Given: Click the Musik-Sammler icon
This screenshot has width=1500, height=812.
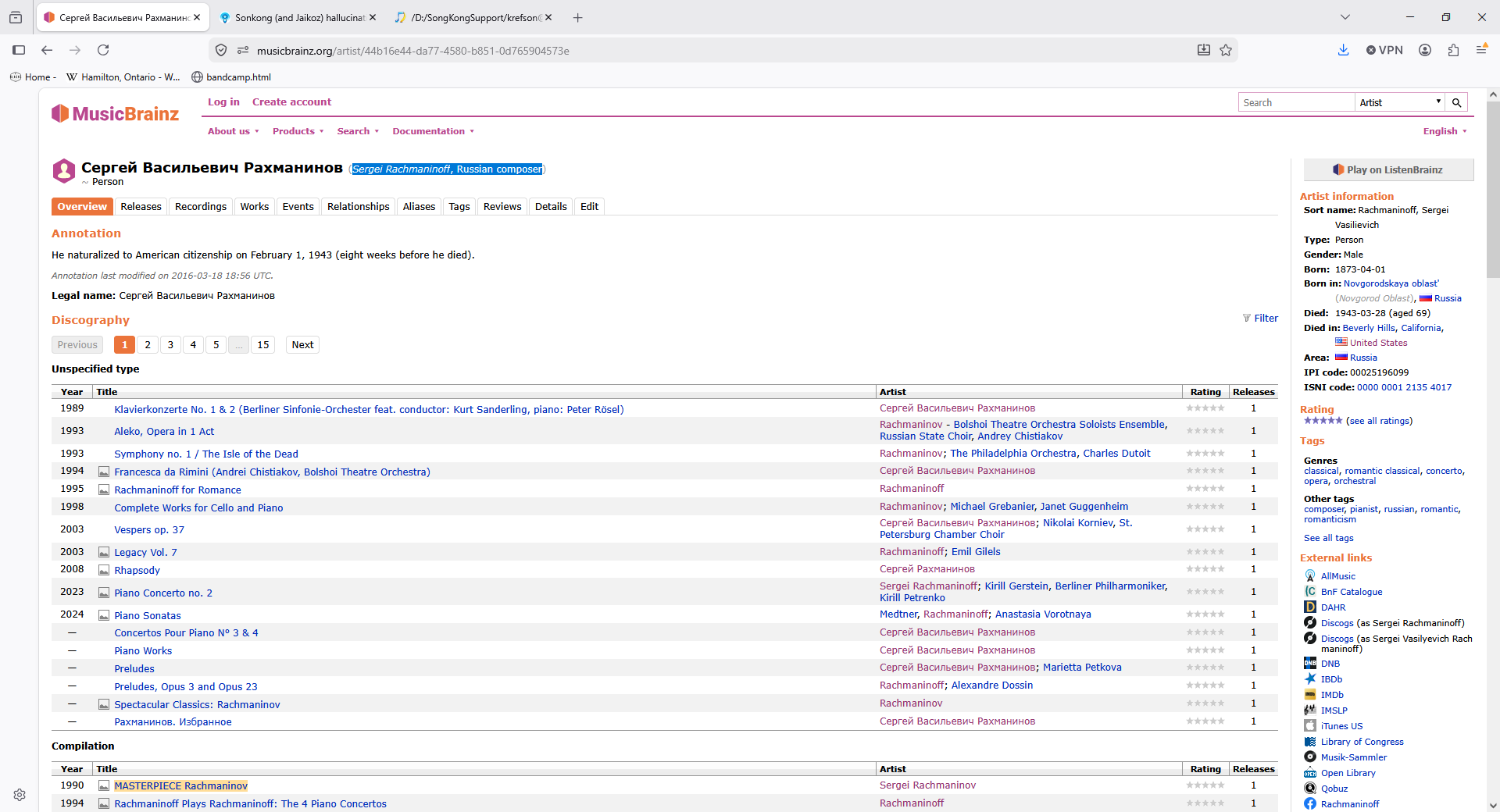Looking at the screenshot, I should point(1310,757).
